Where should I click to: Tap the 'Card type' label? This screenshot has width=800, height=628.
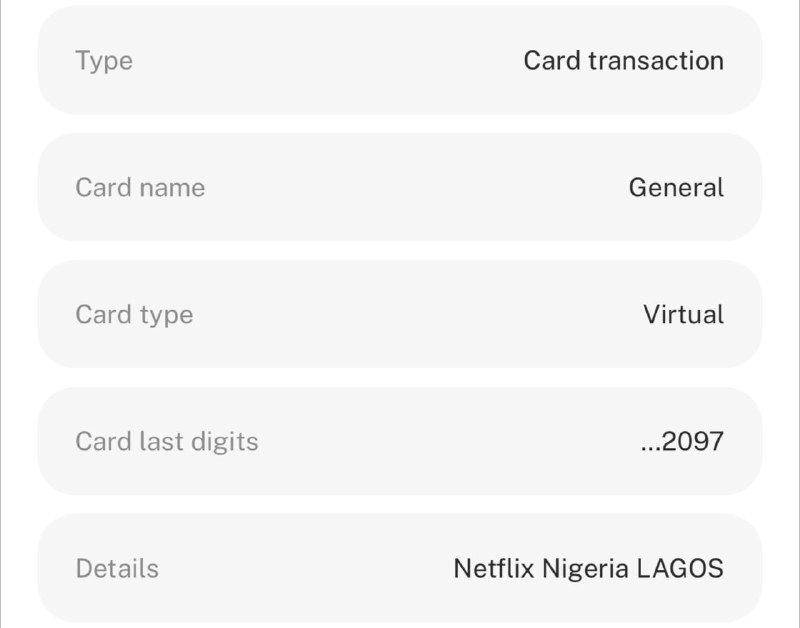pos(134,315)
